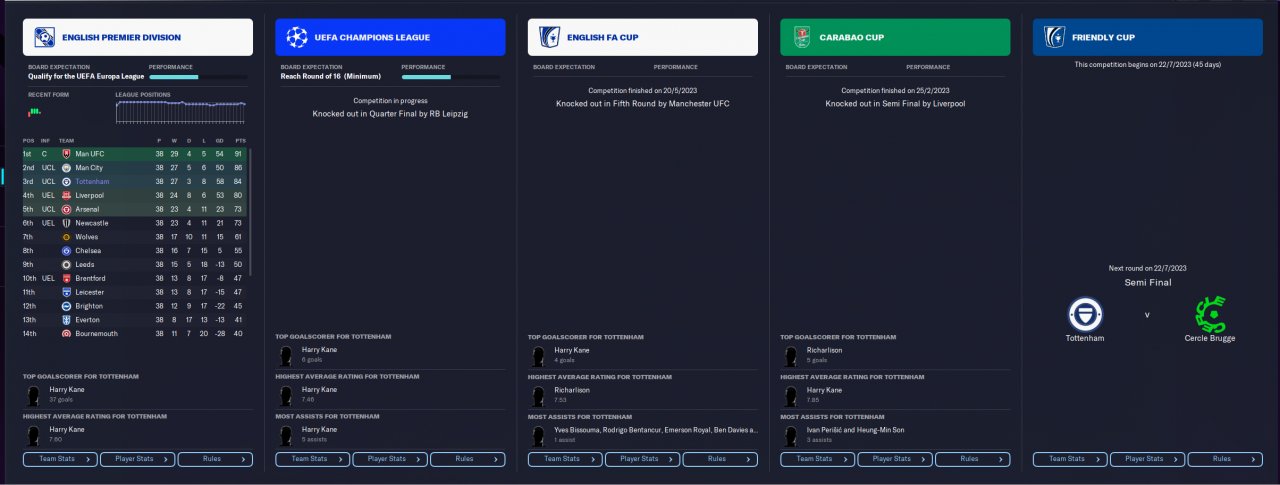Viewport: 1280px width, 485px height.
Task: Open Team Stats for English FA Cup
Action: 565,459
